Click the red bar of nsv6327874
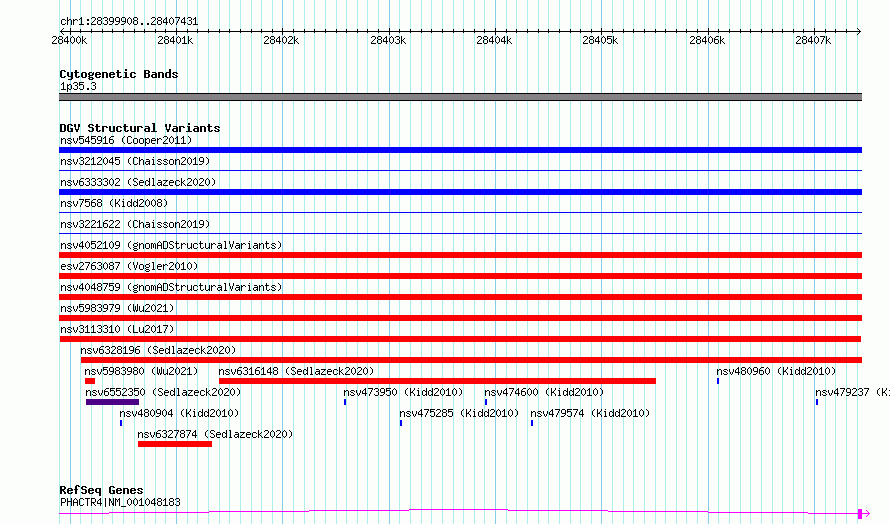This screenshot has width=890, height=524. click(x=175, y=444)
